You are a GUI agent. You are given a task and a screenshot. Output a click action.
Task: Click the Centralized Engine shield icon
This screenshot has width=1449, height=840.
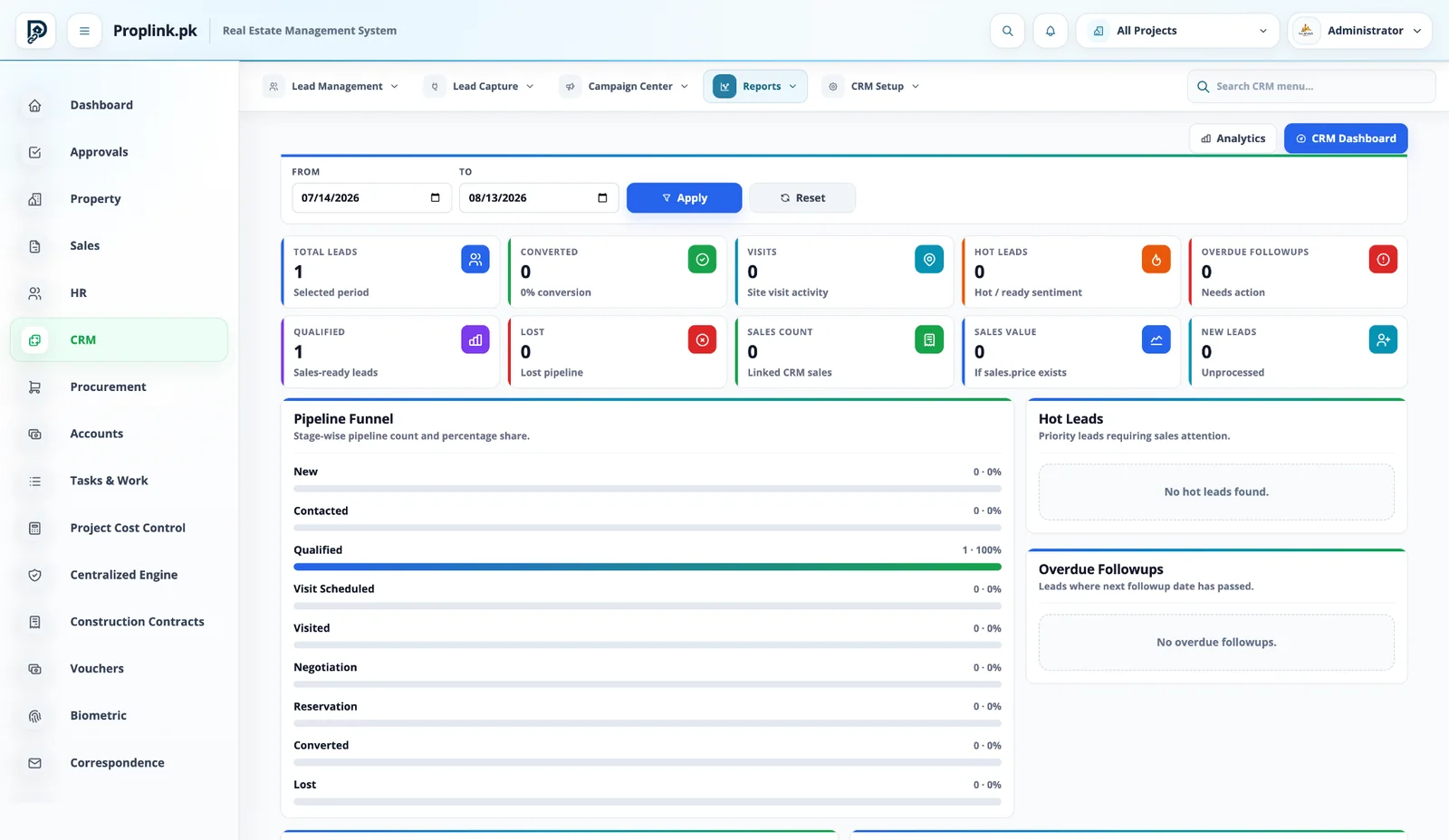tap(34, 575)
